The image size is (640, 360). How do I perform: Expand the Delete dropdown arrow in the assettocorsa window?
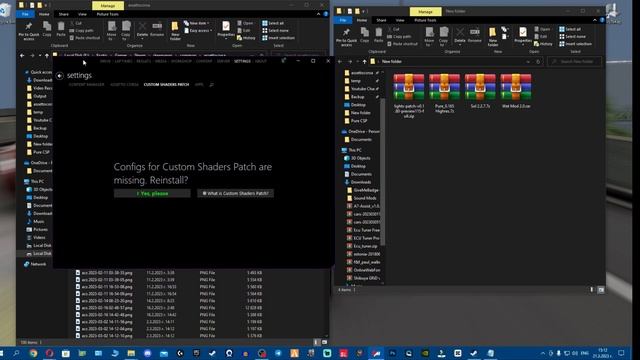142,39
